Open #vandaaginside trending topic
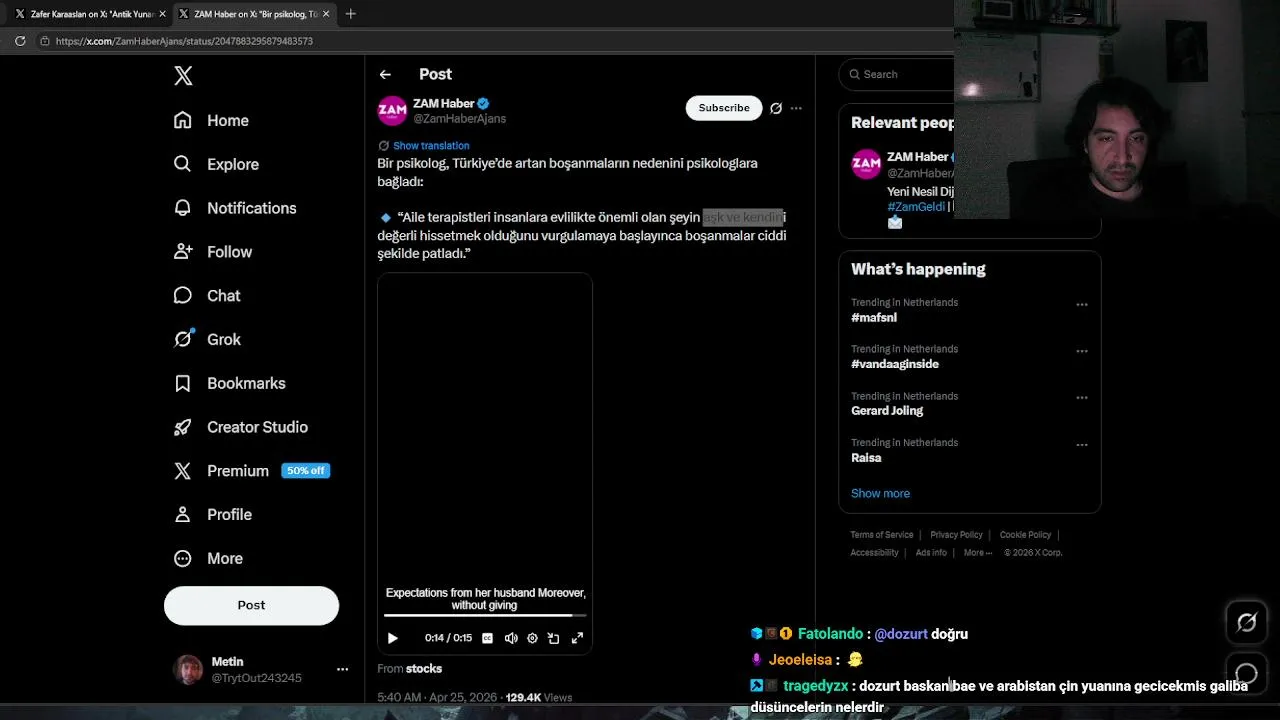 pos(895,364)
